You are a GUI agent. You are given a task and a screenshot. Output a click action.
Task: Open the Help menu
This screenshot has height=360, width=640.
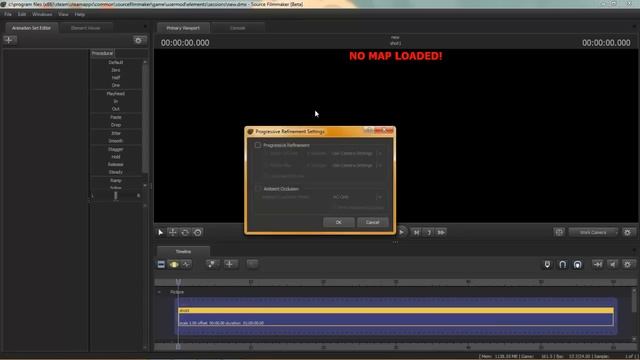(x=80, y=14)
